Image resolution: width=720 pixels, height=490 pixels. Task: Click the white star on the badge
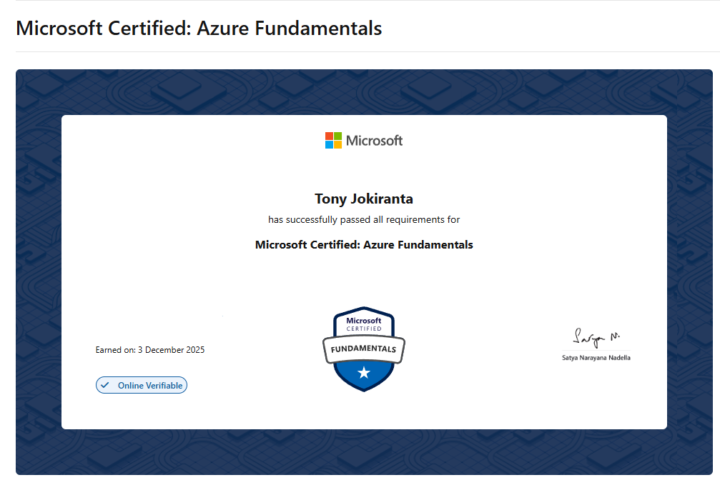(364, 372)
